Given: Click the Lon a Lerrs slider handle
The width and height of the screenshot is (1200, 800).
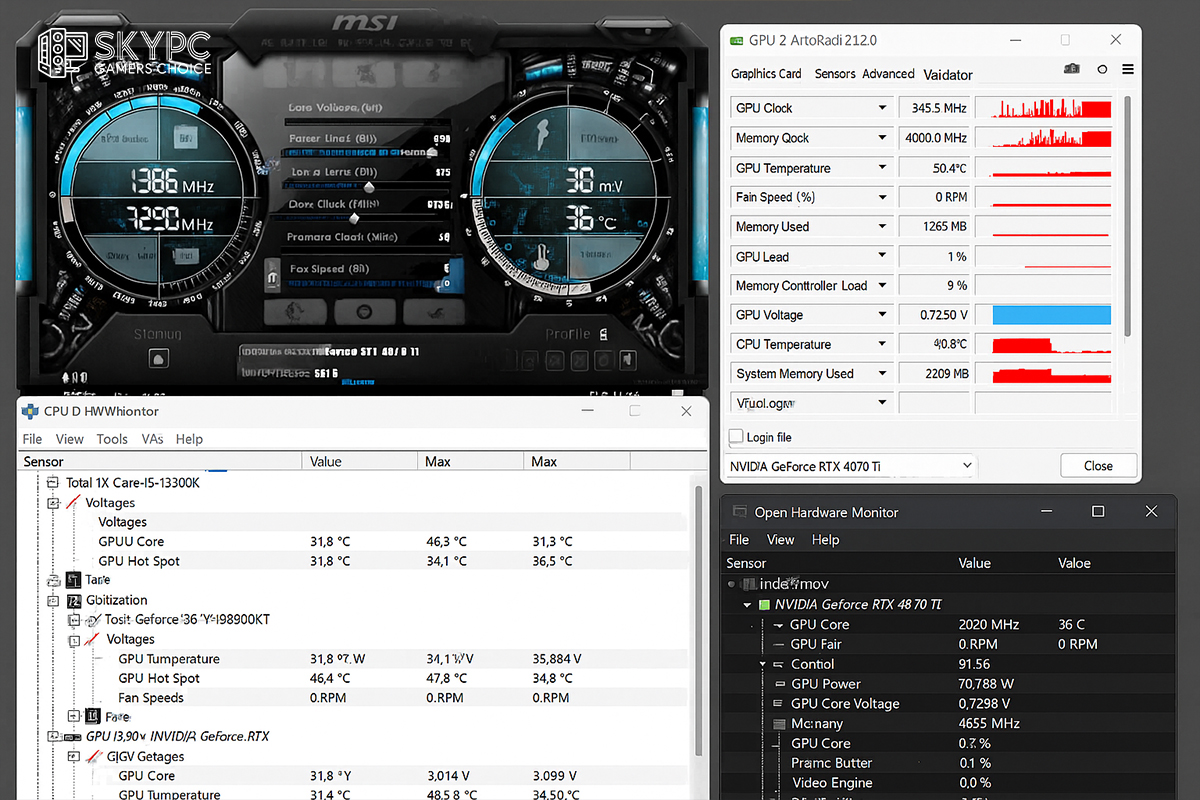Looking at the screenshot, I should pyautogui.click(x=368, y=186).
